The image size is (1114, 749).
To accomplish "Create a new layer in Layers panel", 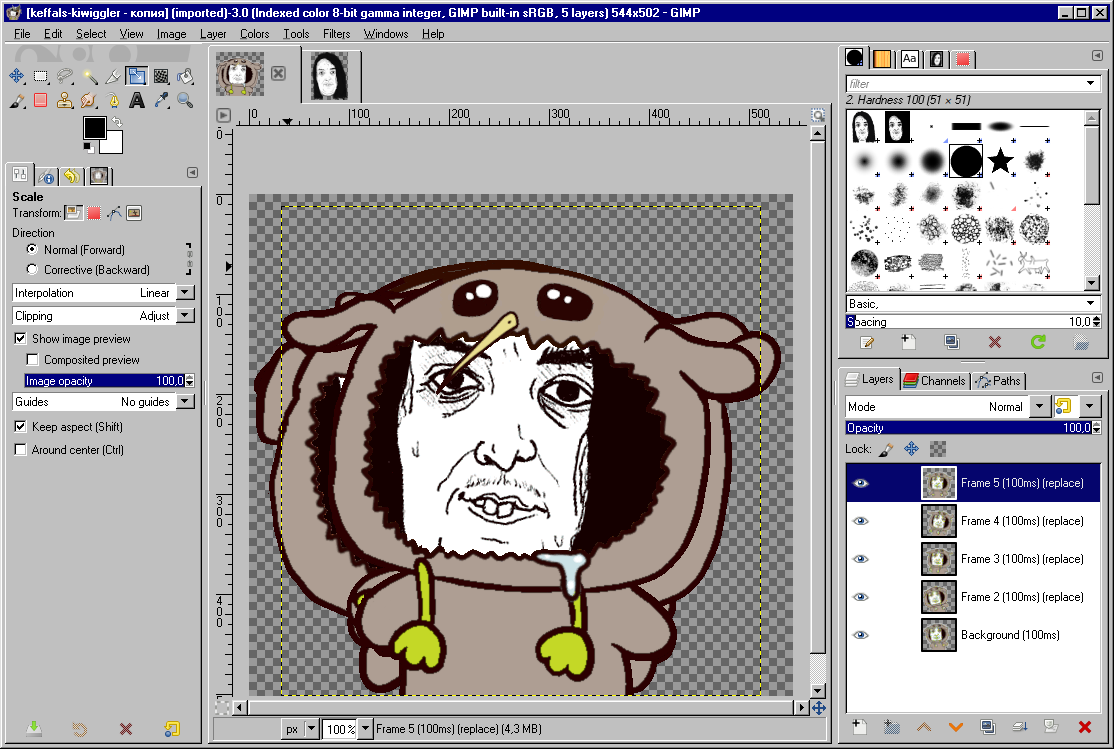I will (x=860, y=726).
